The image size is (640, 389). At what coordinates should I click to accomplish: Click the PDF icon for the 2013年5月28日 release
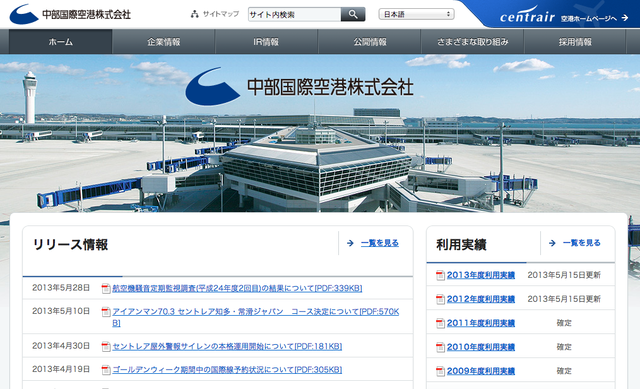click(x=106, y=289)
